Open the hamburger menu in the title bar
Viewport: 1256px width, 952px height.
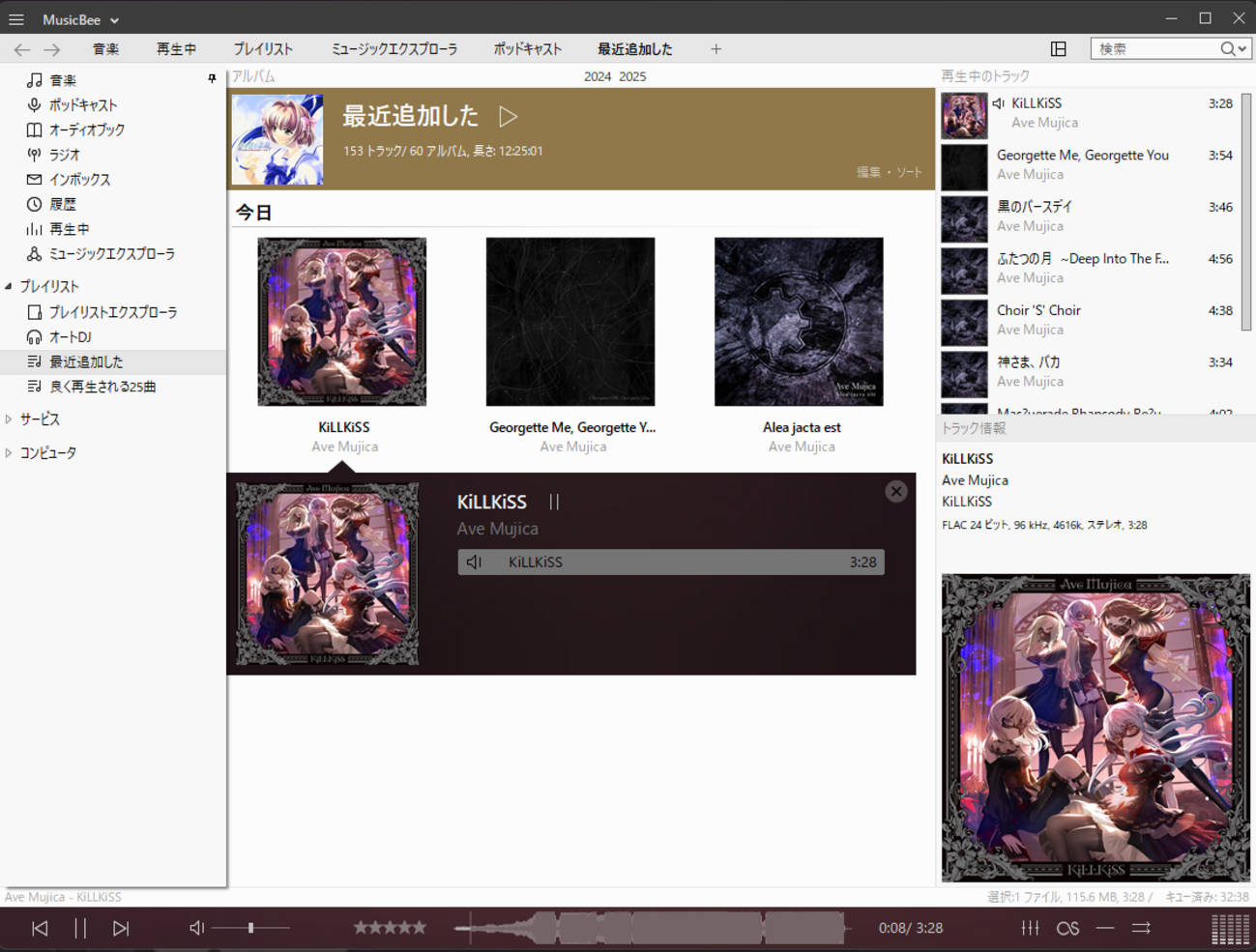[x=16, y=19]
